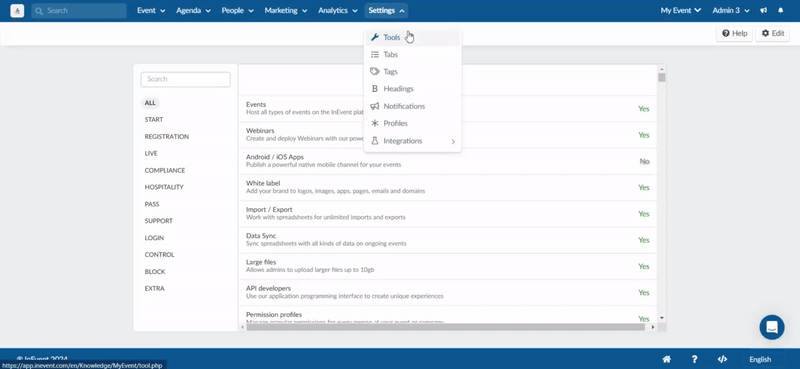Click the InEvent logo icon
The image size is (800, 369).
point(17,11)
